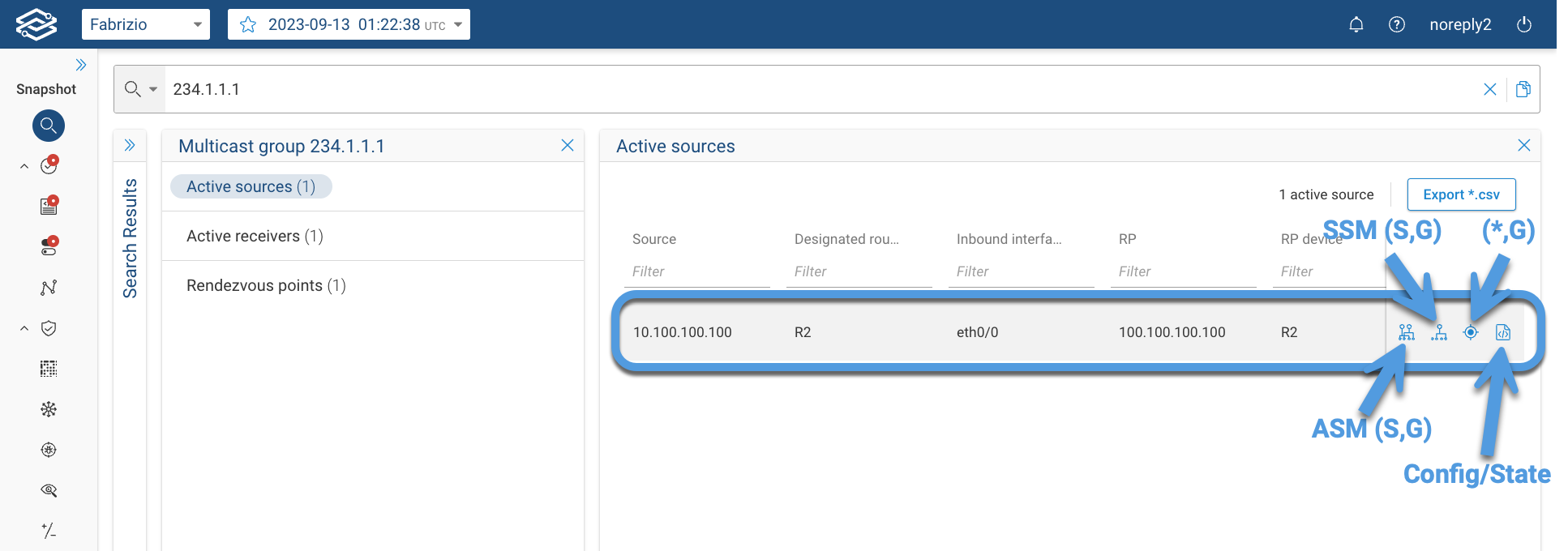Image resolution: width=1568 pixels, height=551 pixels.
Task: Expand Search Results panel chevrons
Action: pyautogui.click(x=130, y=145)
